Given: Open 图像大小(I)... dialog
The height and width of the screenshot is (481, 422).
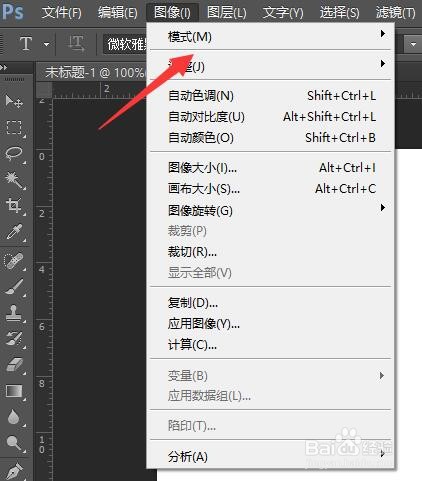Looking at the screenshot, I should coord(270,168).
